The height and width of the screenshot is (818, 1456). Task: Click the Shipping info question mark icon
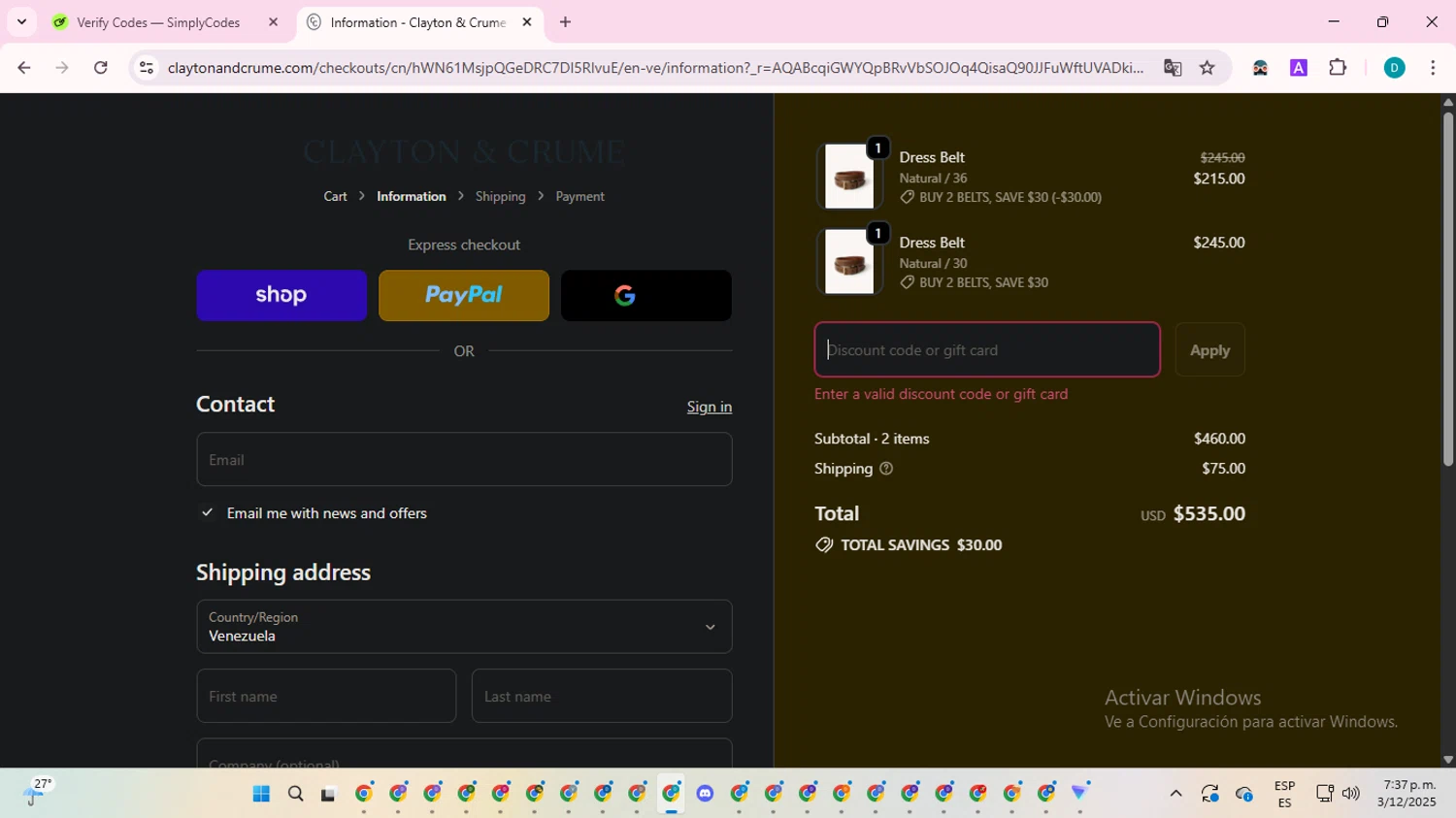pyautogui.click(x=886, y=469)
